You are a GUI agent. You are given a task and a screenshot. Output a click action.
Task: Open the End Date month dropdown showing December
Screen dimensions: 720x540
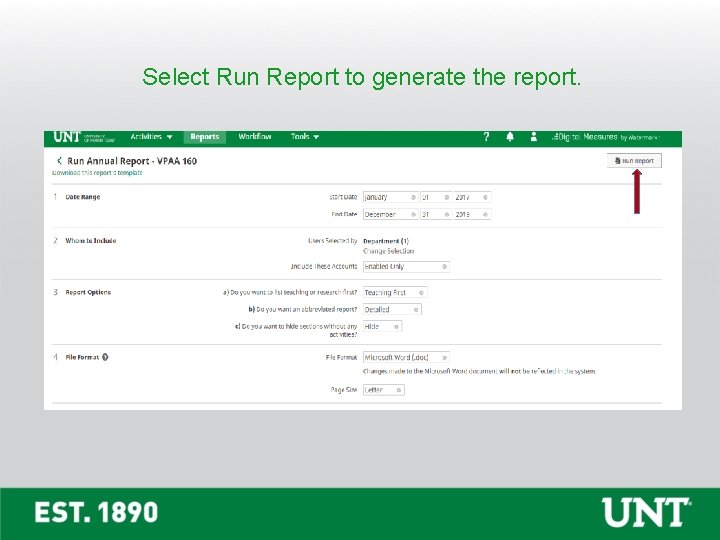(390, 214)
